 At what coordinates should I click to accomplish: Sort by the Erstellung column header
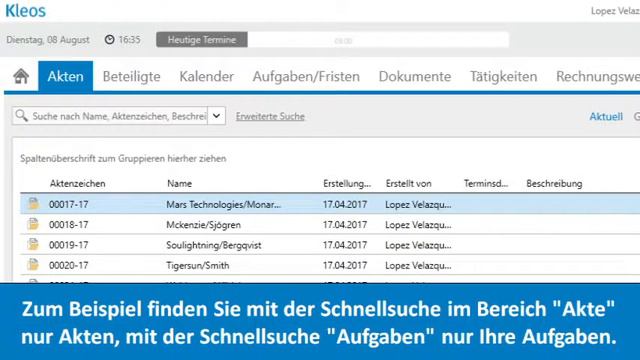point(347,184)
